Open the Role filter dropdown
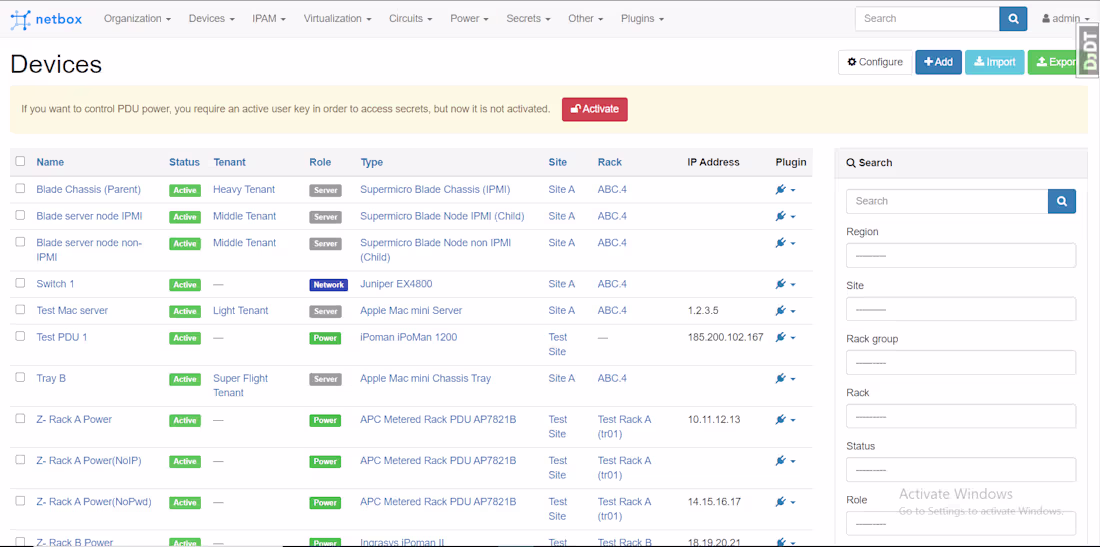 point(960,524)
